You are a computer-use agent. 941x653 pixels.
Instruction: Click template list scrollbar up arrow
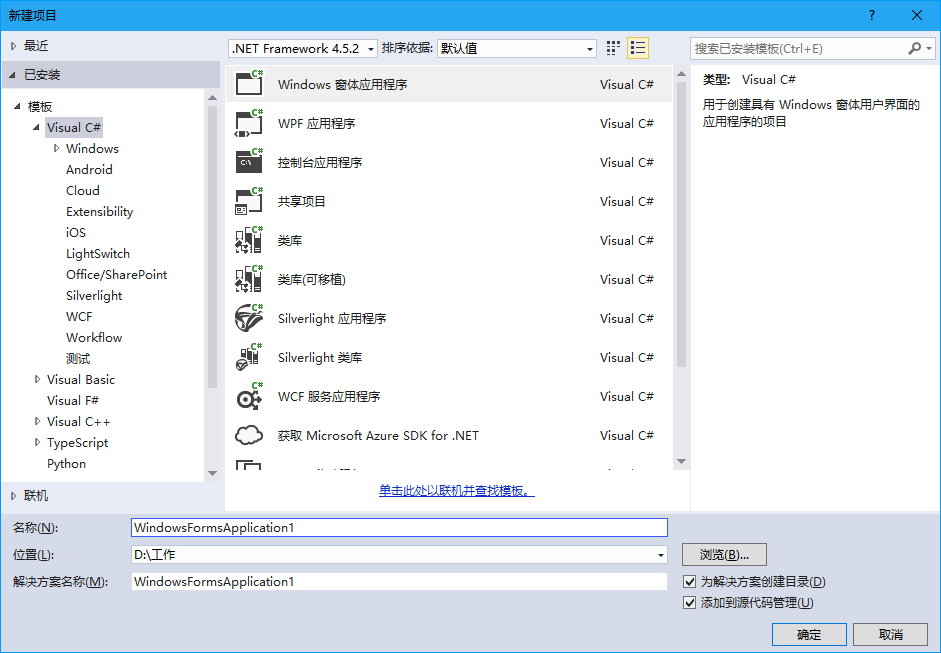(681, 73)
